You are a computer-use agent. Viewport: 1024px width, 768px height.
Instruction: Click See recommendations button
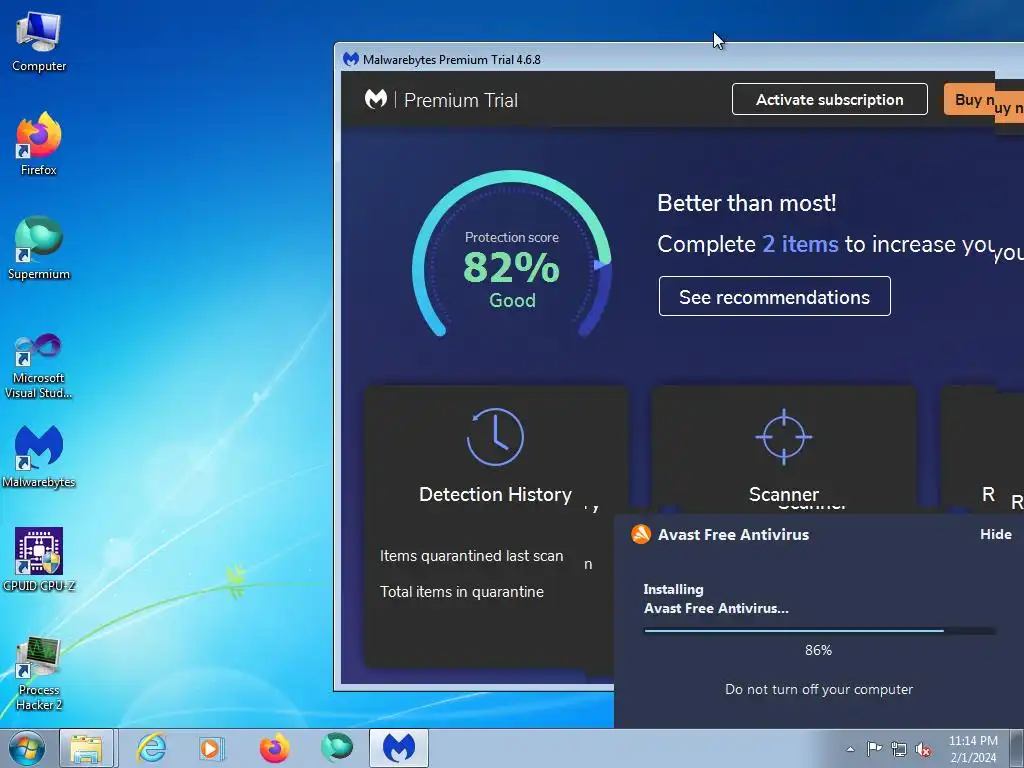[x=775, y=296]
